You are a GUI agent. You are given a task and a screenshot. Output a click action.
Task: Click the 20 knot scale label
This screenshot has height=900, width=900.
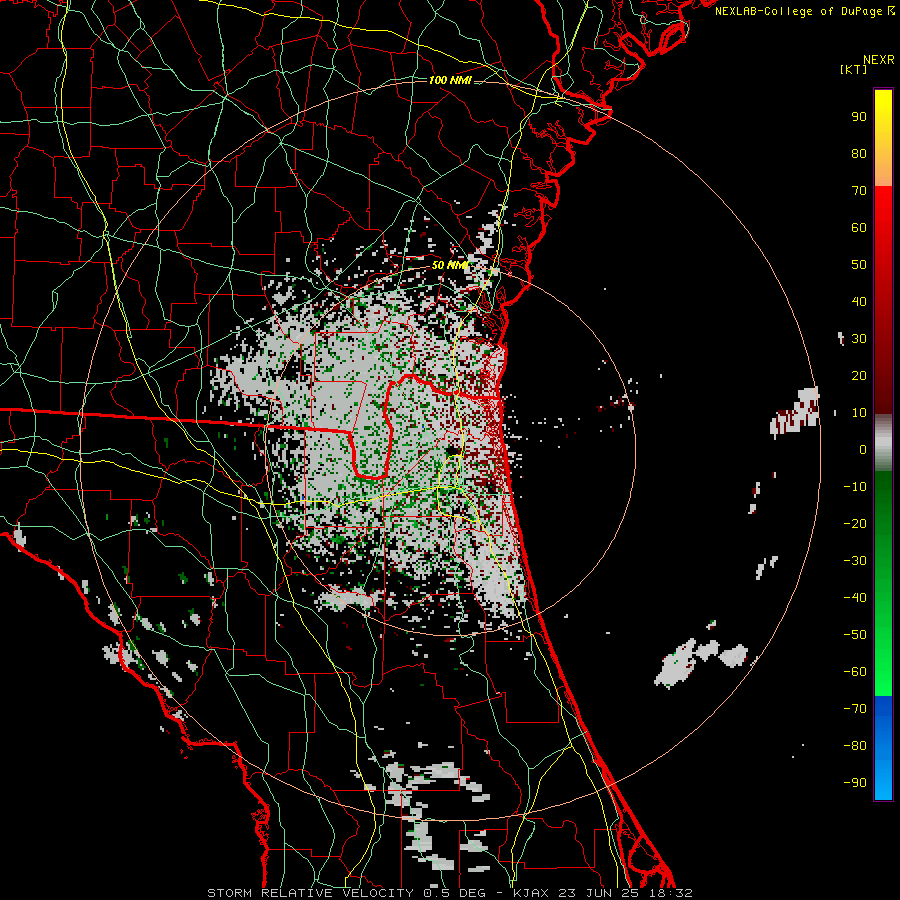point(859,376)
